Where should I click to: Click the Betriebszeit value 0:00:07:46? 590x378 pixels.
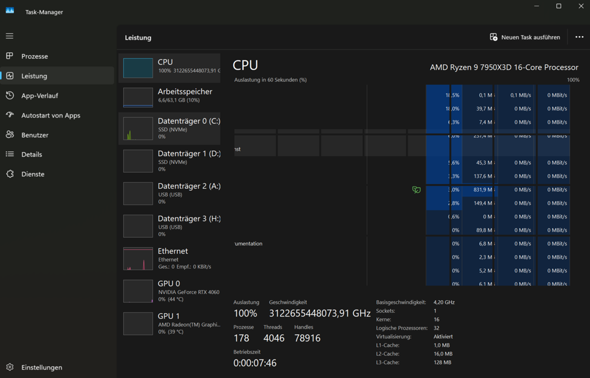coord(255,363)
